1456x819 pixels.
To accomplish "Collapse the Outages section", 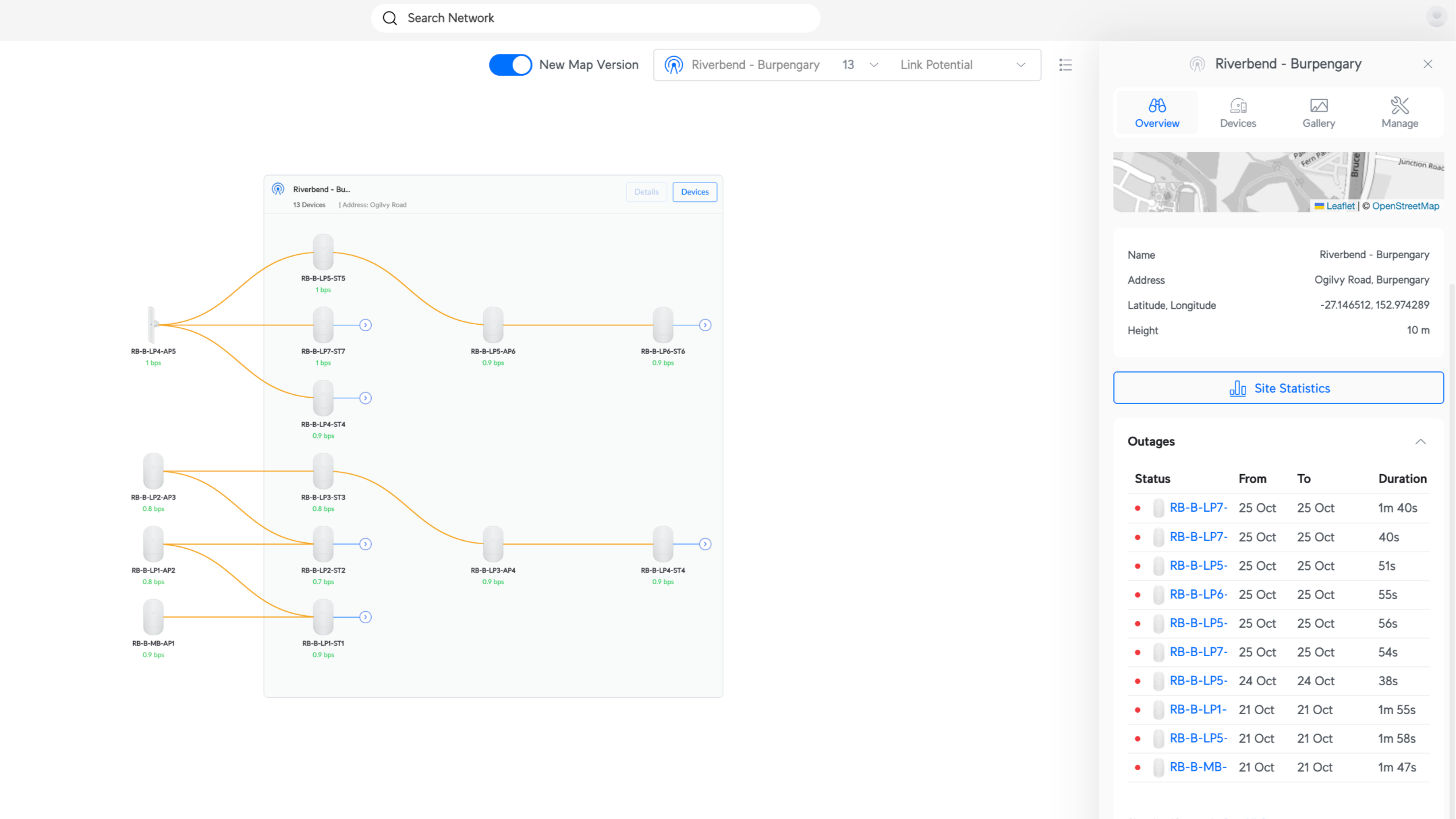I will tap(1420, 441).
